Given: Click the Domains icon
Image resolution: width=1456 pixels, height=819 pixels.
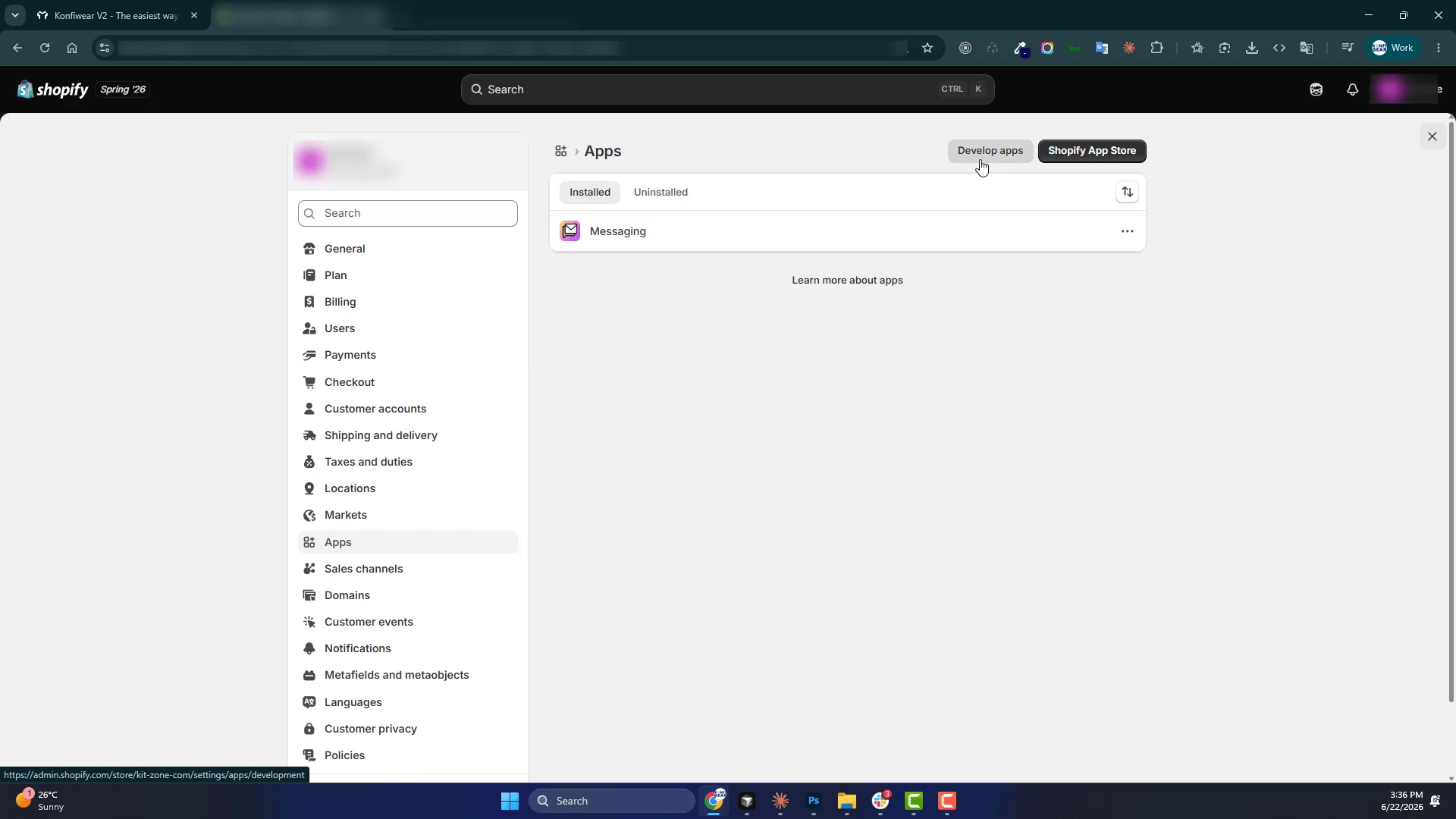Looking at the screenshot, I should coord(309,595).
